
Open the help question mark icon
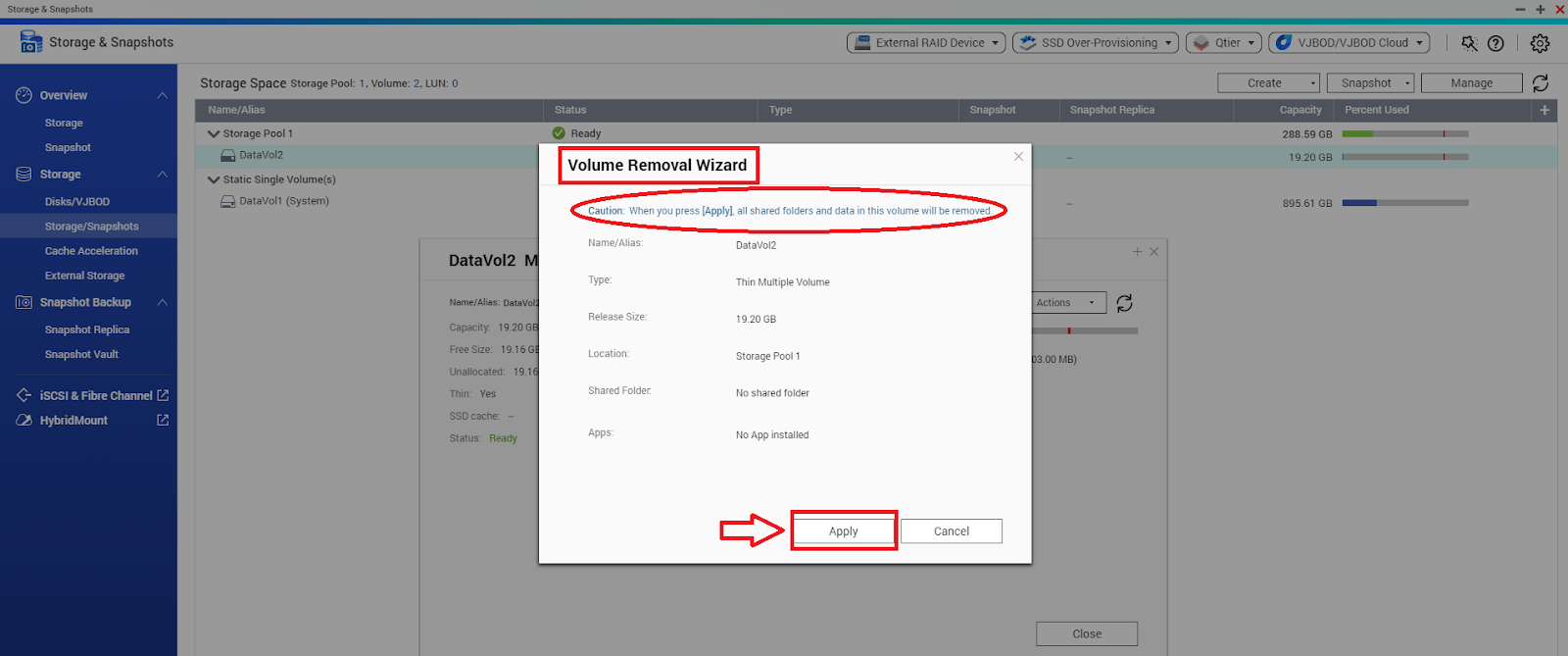tap(1495, 43)
